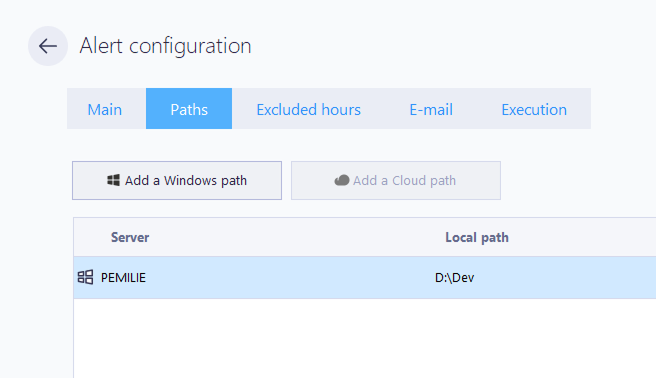
Task: Select the D:\Dev local path cell
Action: click(454, 278)
